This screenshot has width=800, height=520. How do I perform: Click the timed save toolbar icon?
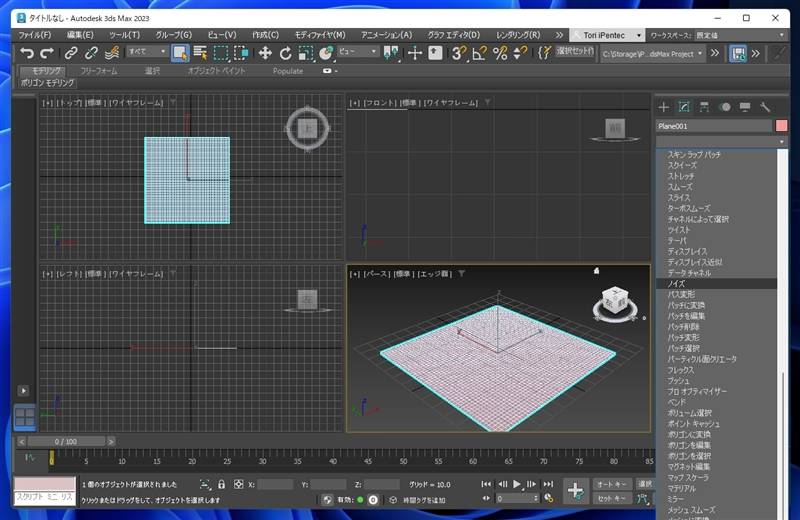[x=738, y=53]
